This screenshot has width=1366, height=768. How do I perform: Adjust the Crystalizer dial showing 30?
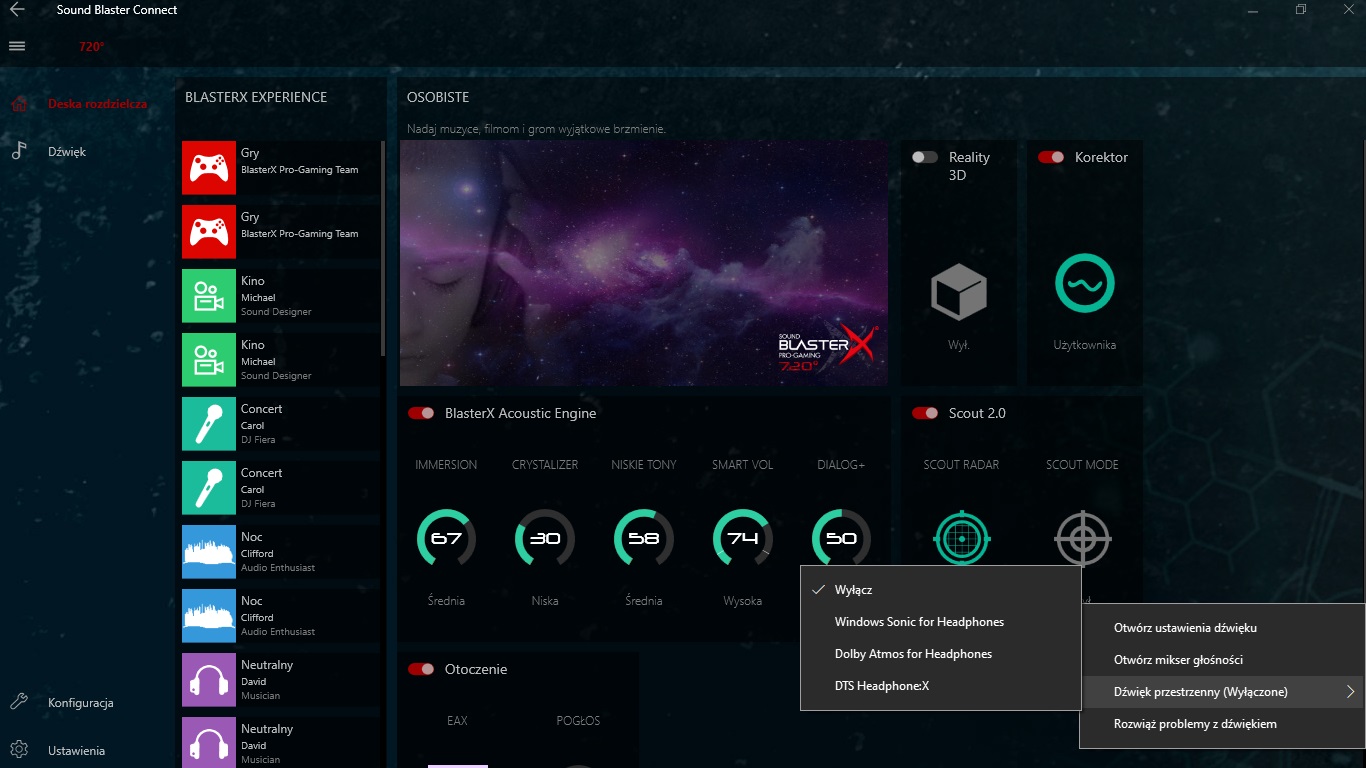tap(545, 538)
